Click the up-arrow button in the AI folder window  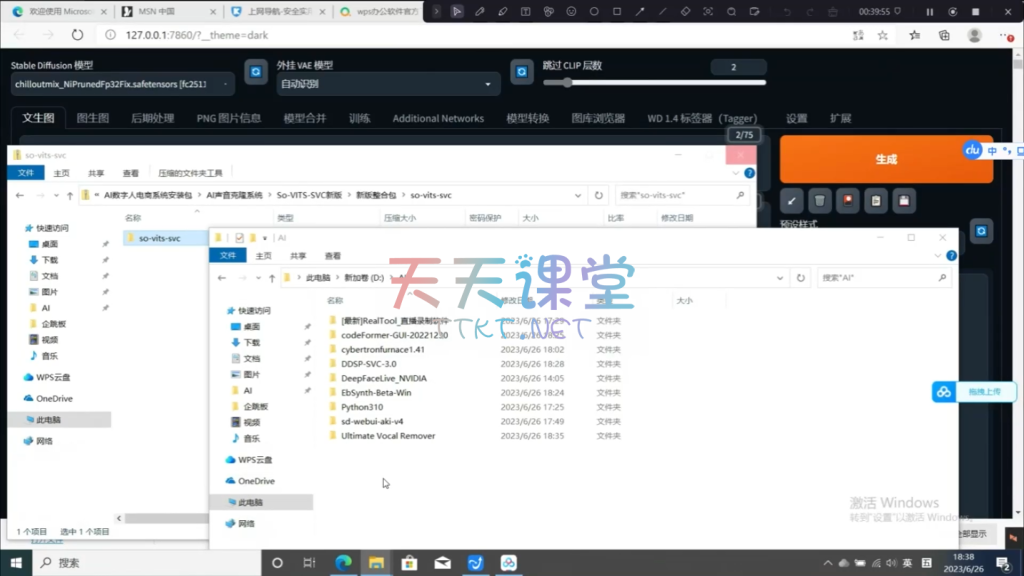[x=268, y=277]
